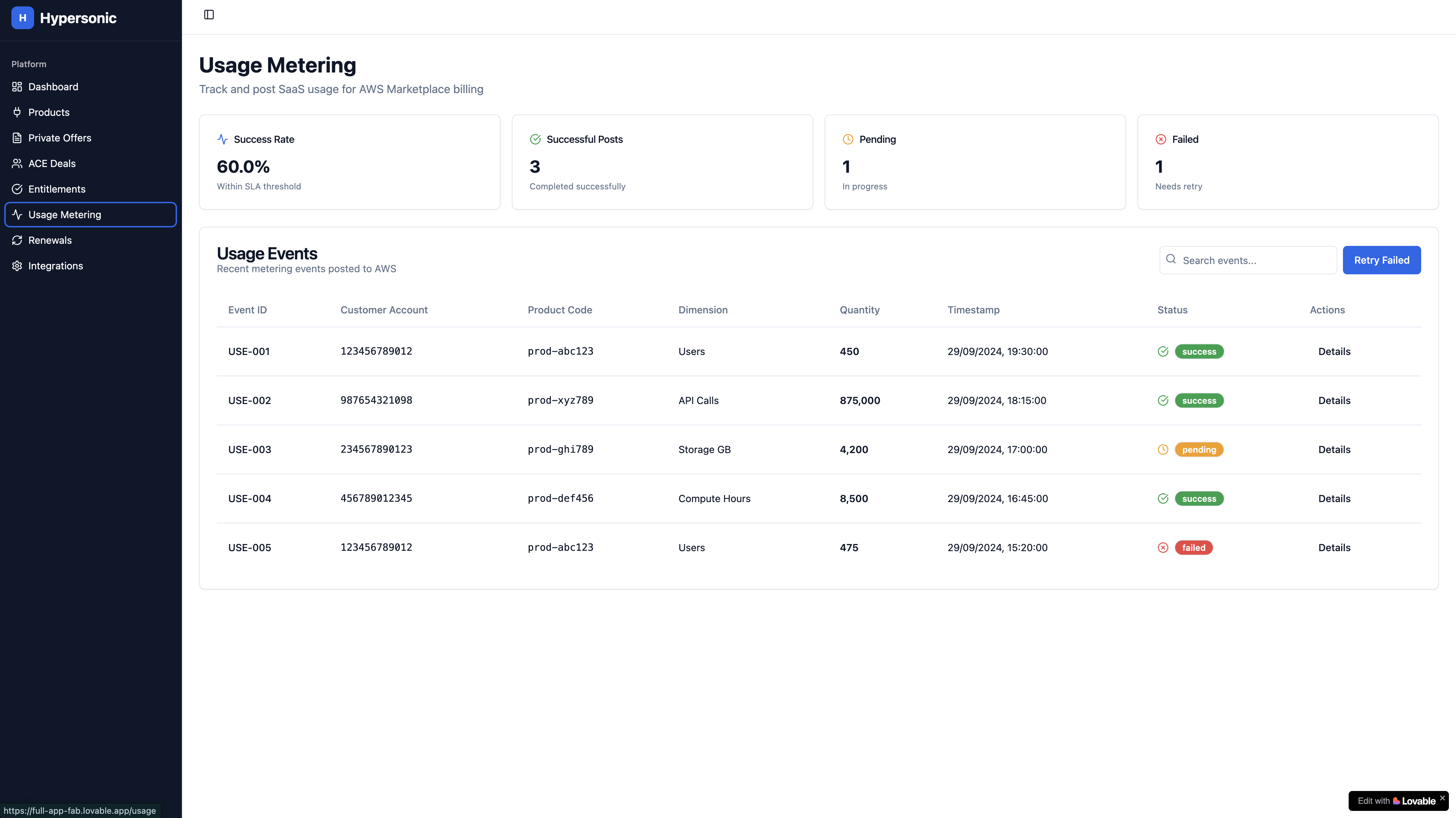Open Private Offers document icon
Image resolution: width=1456 pixels, height=818 pixels.
point(17,138)
